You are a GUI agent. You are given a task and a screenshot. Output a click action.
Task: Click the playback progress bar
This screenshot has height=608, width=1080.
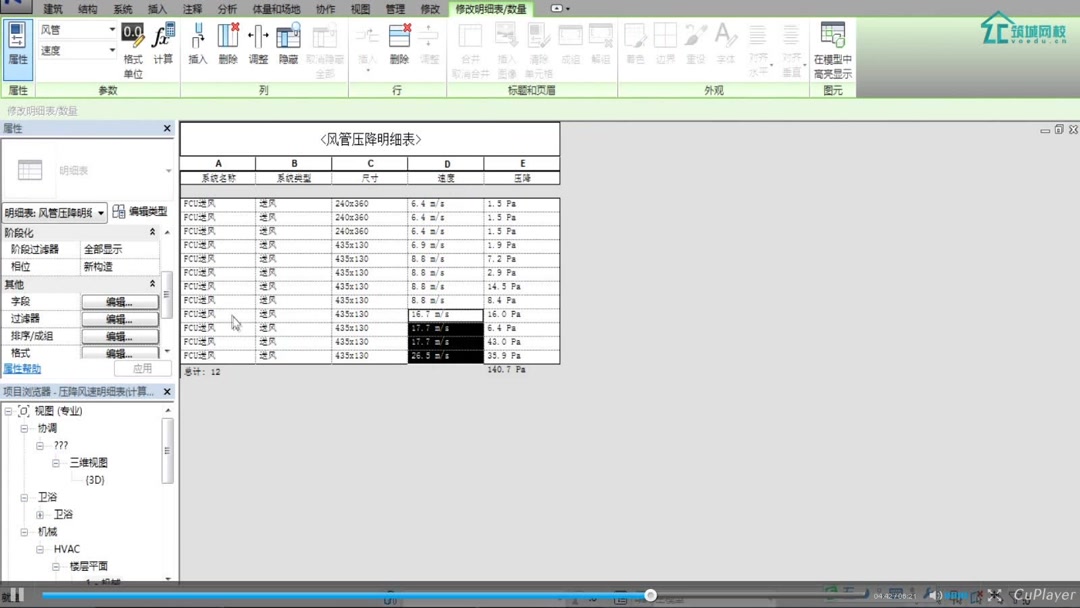coord(400,595)
